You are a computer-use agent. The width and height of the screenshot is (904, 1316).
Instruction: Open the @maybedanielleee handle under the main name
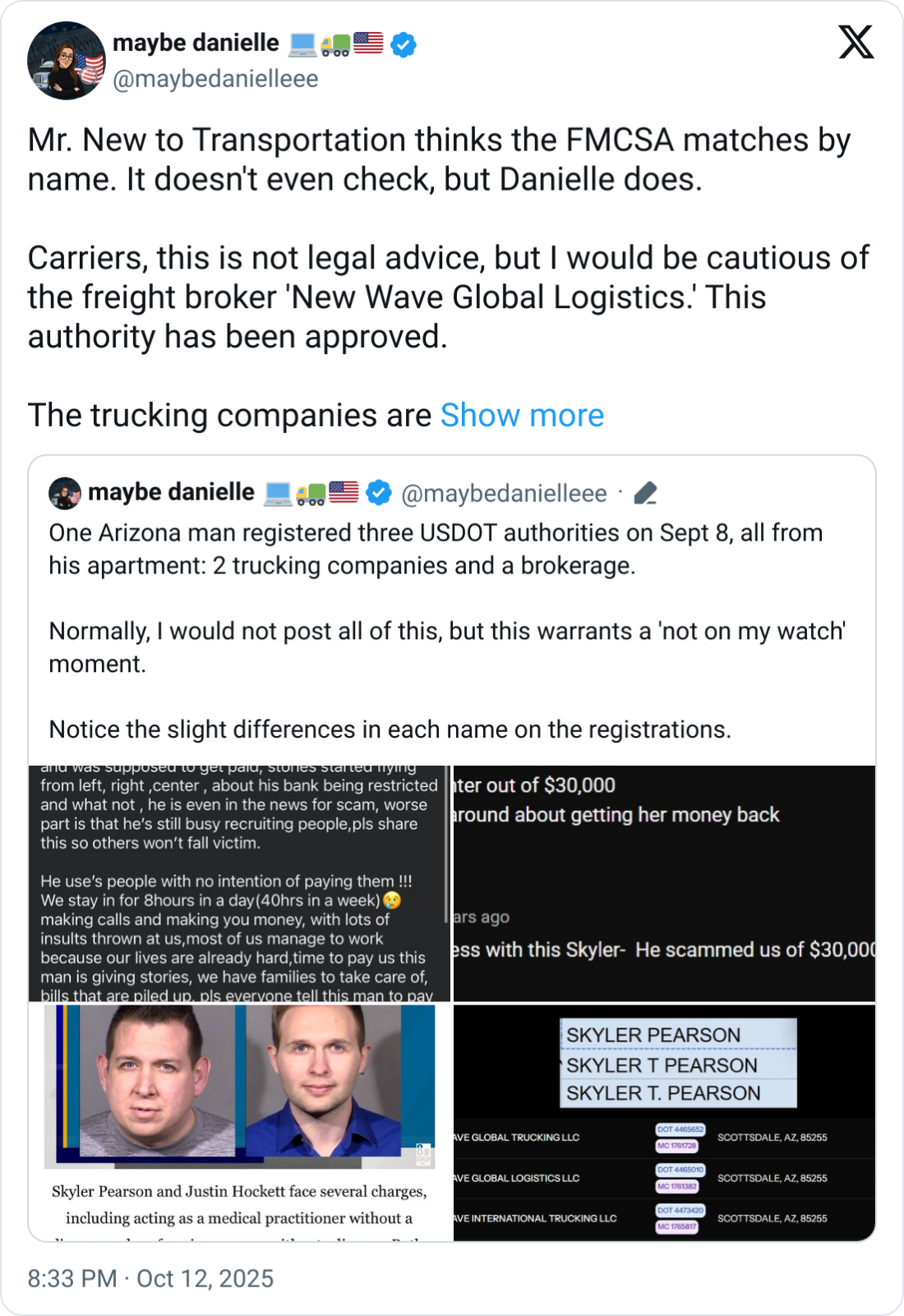tap(215, 79)
